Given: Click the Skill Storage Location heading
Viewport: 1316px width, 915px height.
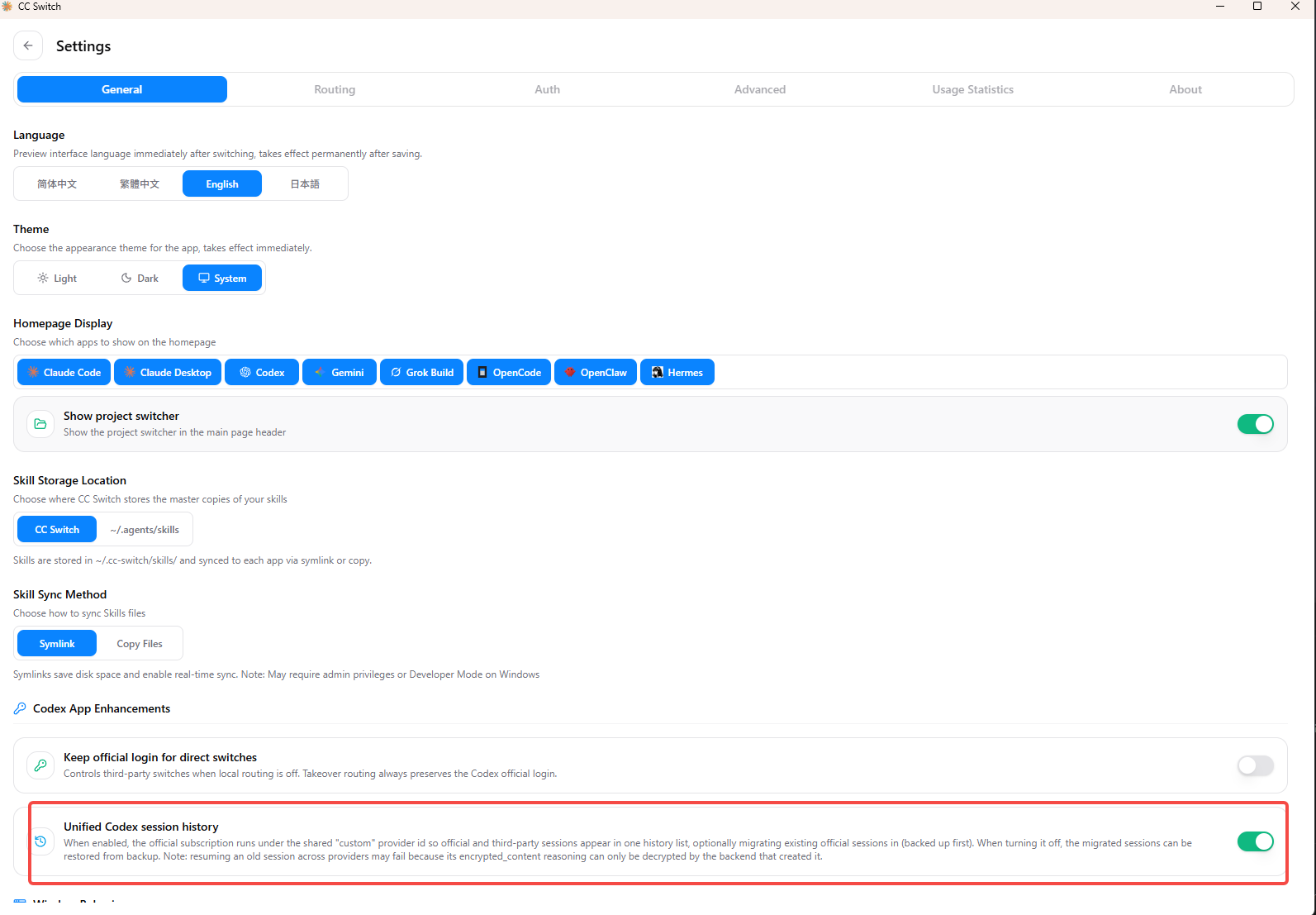Looking at the screenshot, I should coord(70,480).
